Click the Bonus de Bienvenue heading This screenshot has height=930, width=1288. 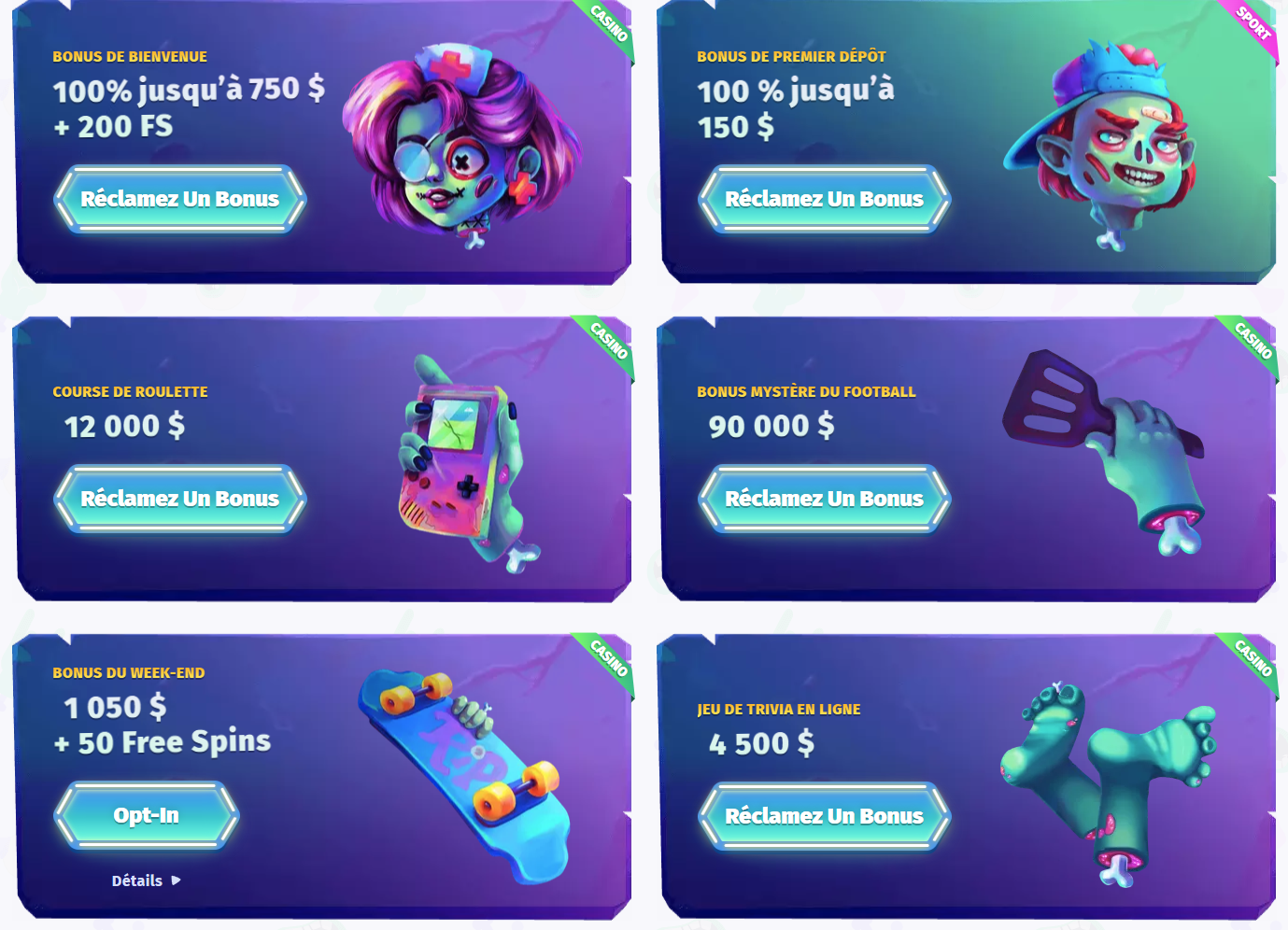coord(130,57)
